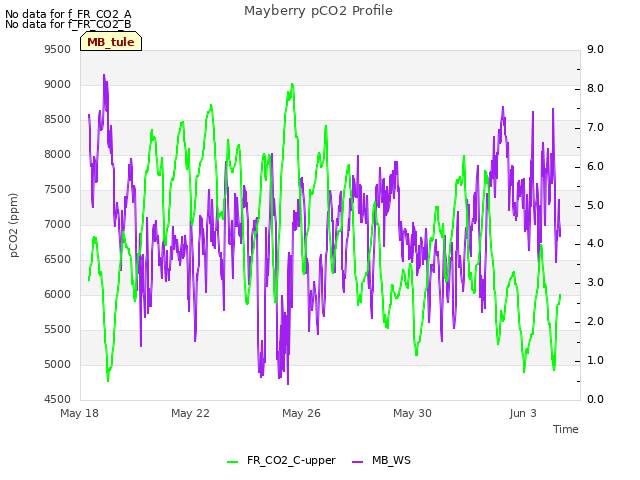Click the May 22 date tick label
This screenshot has height=480, width=640.
(x=190, y=413)
